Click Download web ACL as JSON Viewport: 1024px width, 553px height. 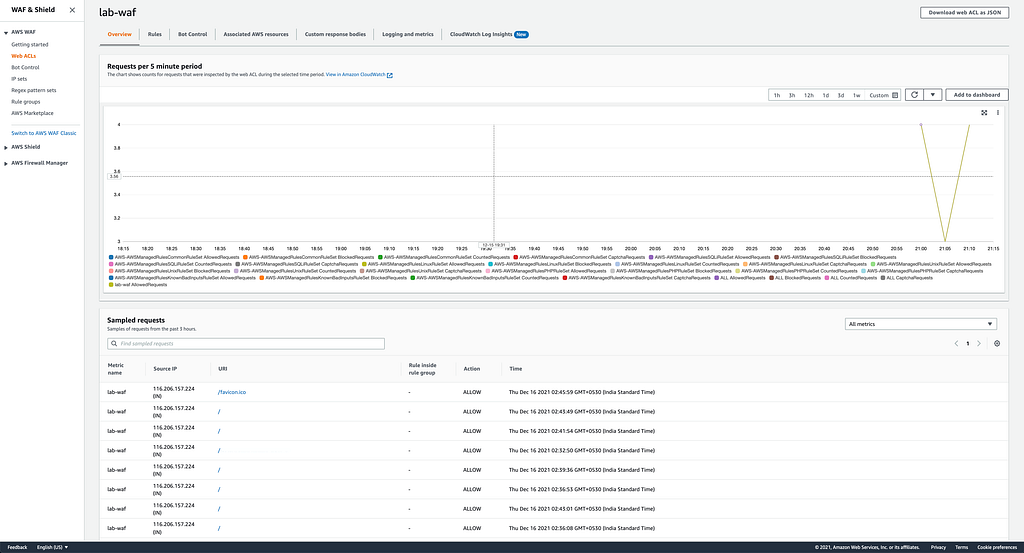point(965,12)
